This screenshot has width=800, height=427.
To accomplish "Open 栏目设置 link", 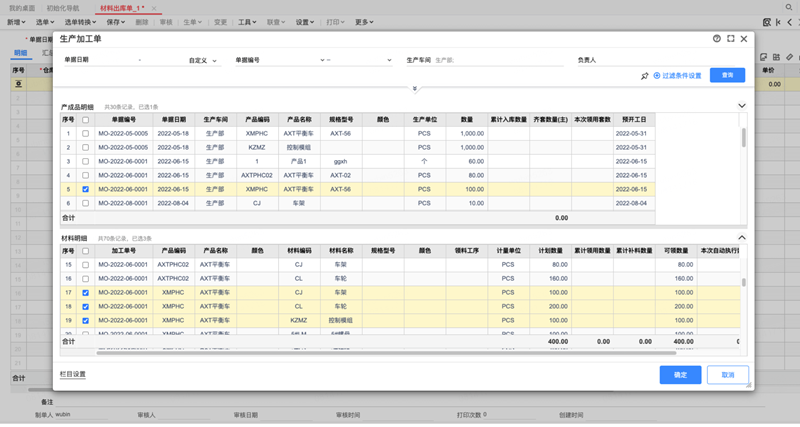I will coord(72,374).
